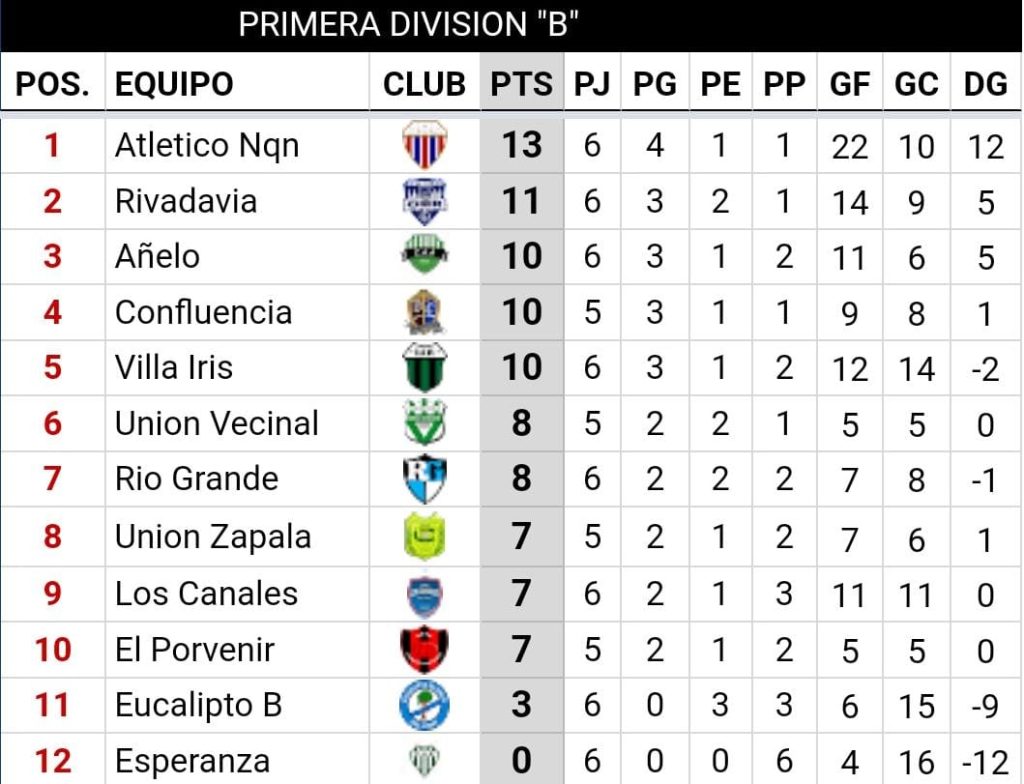
Task: Select the PTS column header
Action: 521,85
